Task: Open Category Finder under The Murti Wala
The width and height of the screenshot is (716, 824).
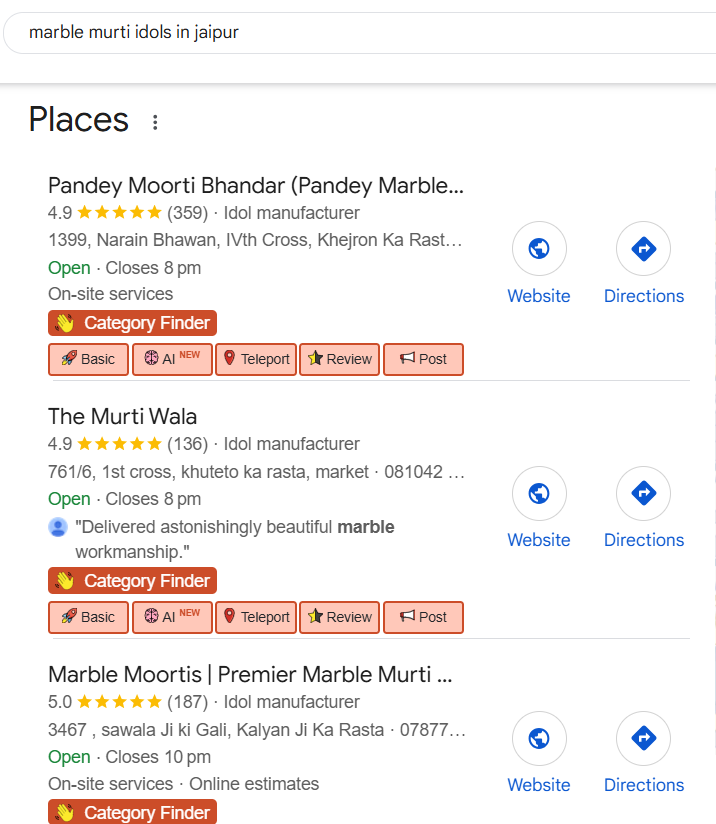Action: pos(132,581)
